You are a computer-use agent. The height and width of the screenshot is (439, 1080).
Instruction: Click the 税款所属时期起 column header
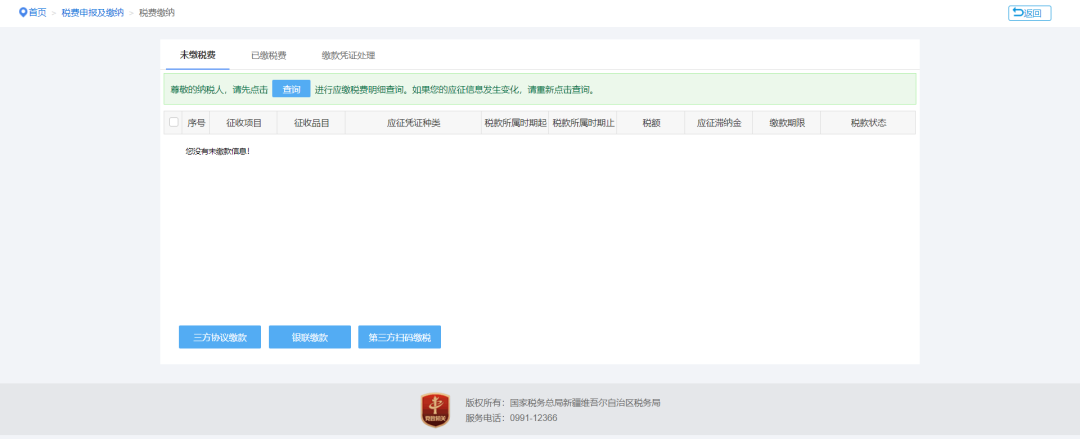[x=515, y=123]
